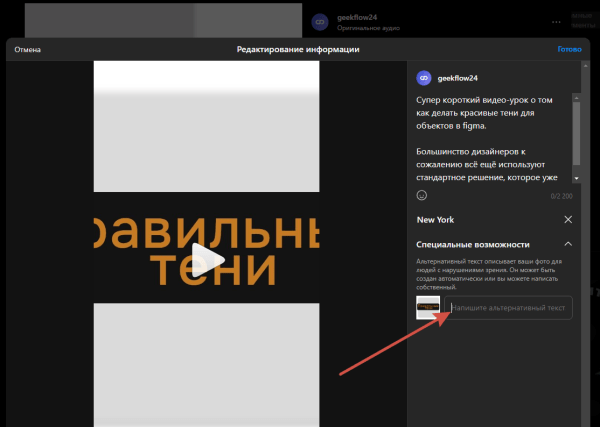Click the Редактирование информации title
This screenshot has height=427, width=600.
coord(298,50)
